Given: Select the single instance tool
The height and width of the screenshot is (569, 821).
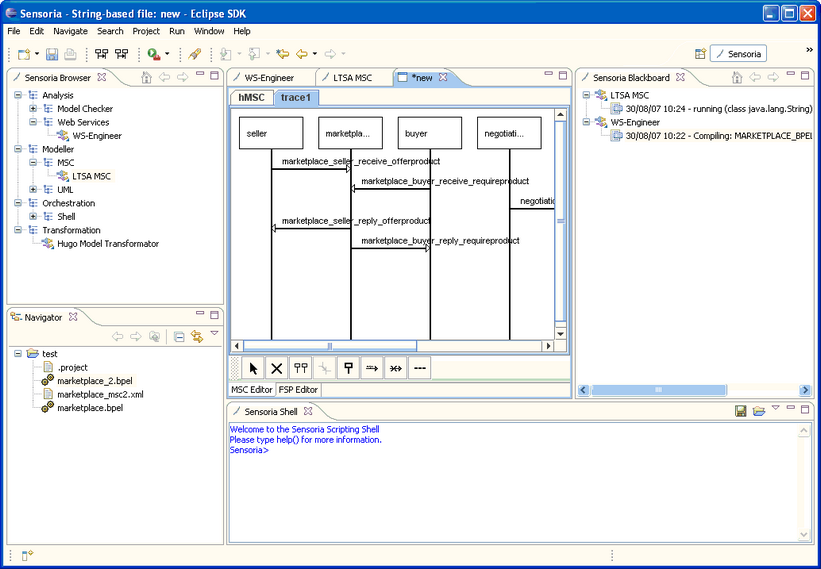Looking at the screenshot, I should (x=348, y=369).
